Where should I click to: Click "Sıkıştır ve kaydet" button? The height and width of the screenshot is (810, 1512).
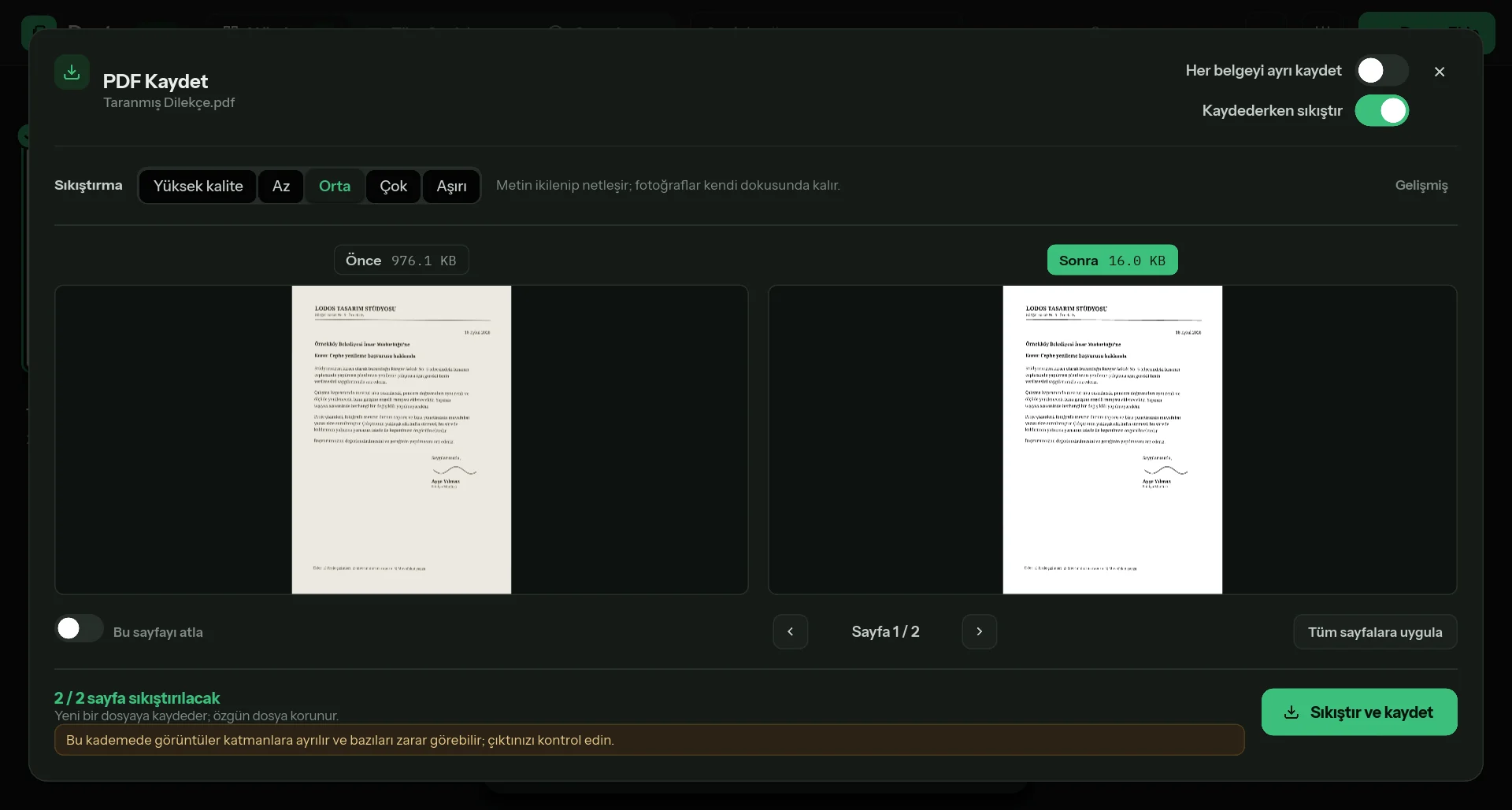1359,712
